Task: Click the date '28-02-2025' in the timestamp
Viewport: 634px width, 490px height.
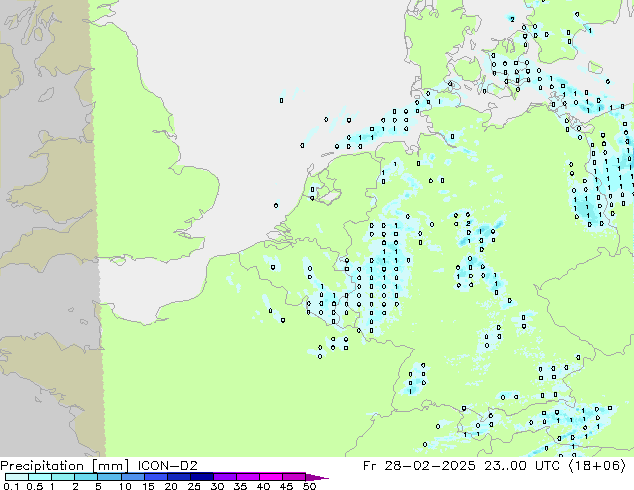Action: pyautogui.click(x=429, y=465)
